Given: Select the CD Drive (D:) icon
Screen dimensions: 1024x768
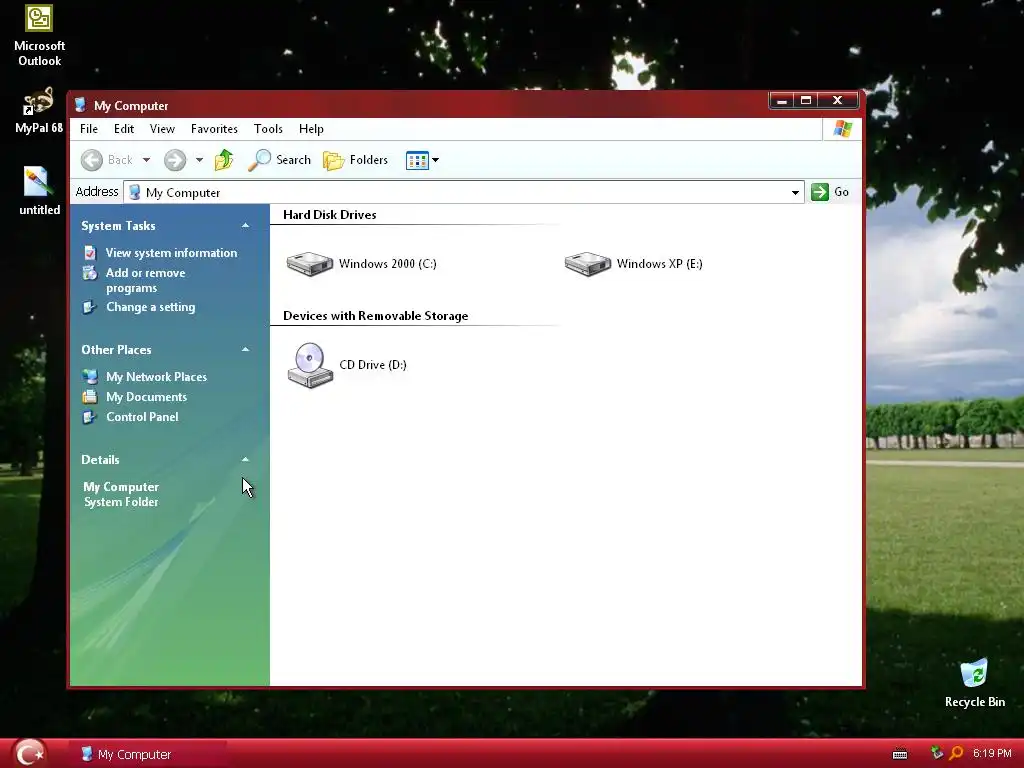Looking at the screenshot, I should click(x=310, y=365).
